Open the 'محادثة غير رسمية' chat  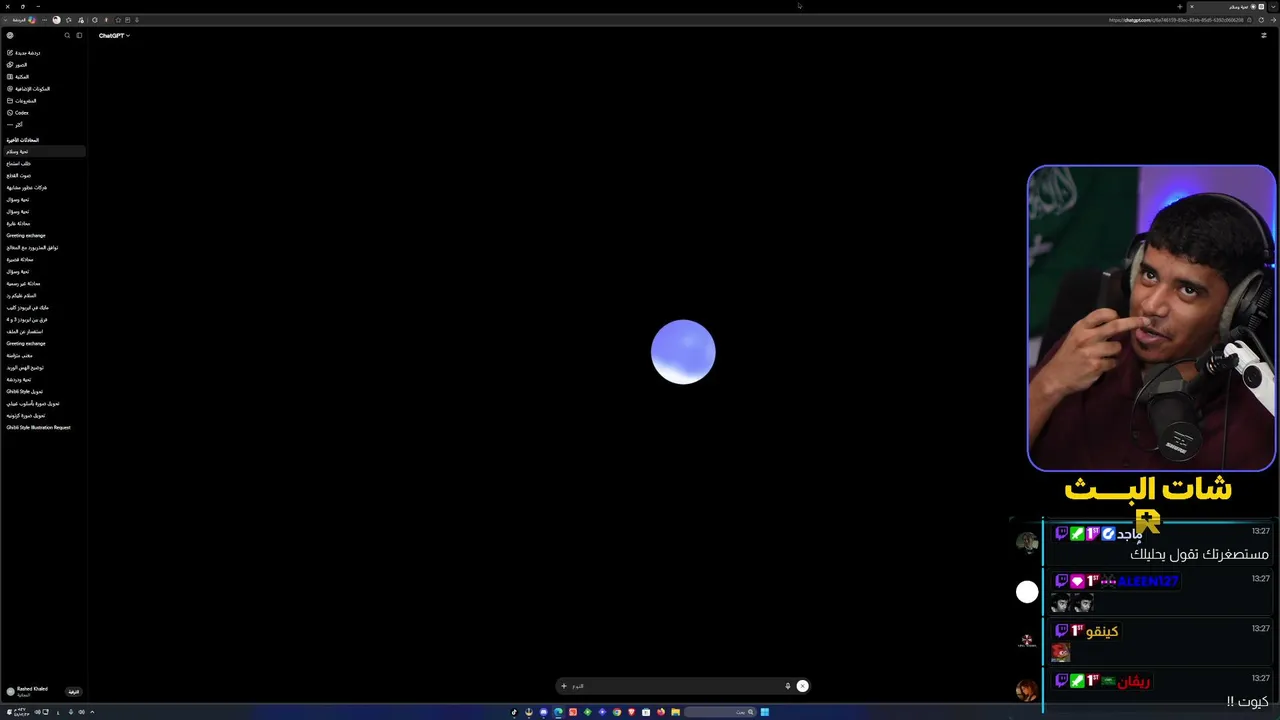click(24, 284)
